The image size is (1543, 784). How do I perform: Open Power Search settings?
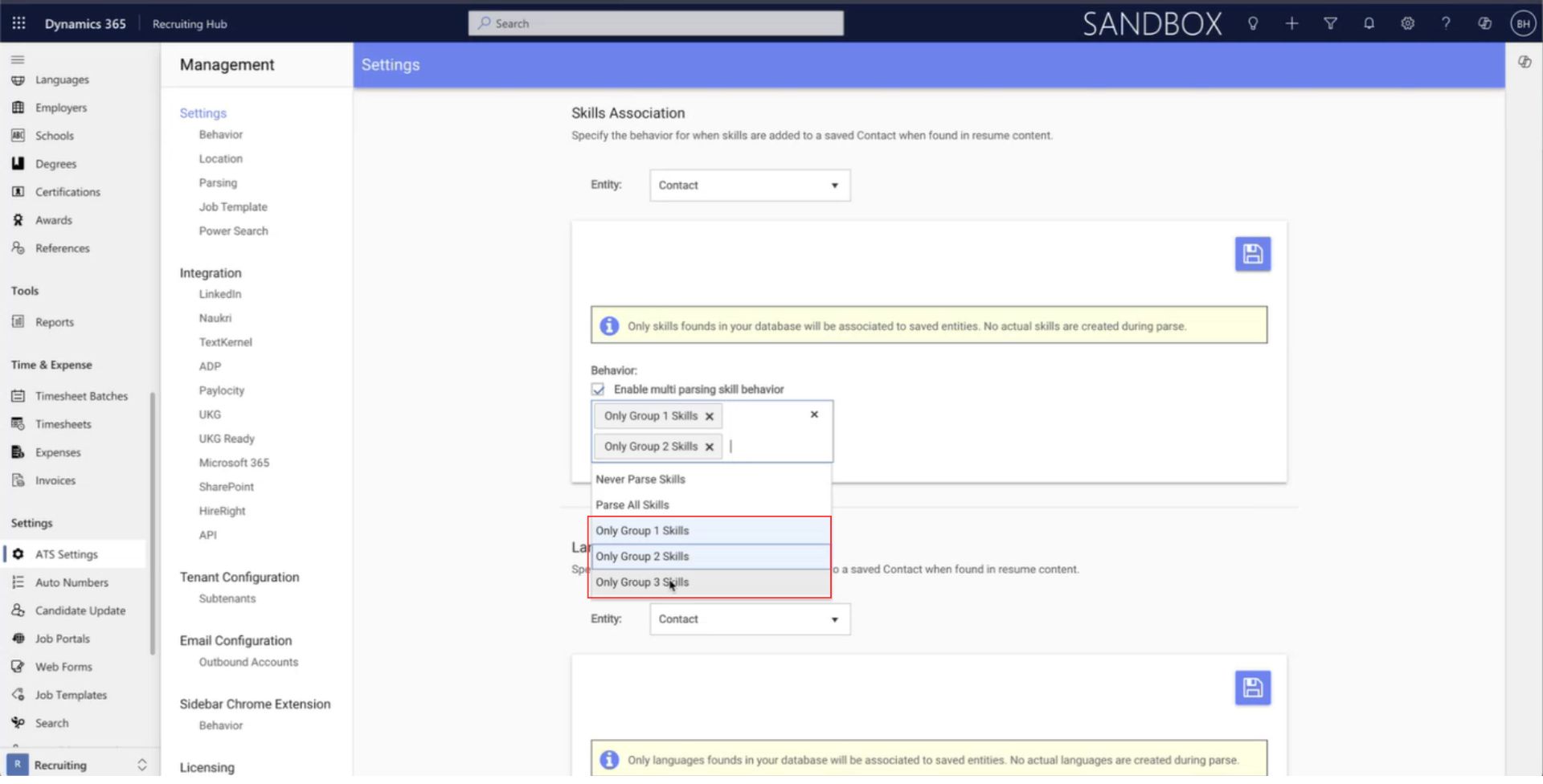(234, 231)
